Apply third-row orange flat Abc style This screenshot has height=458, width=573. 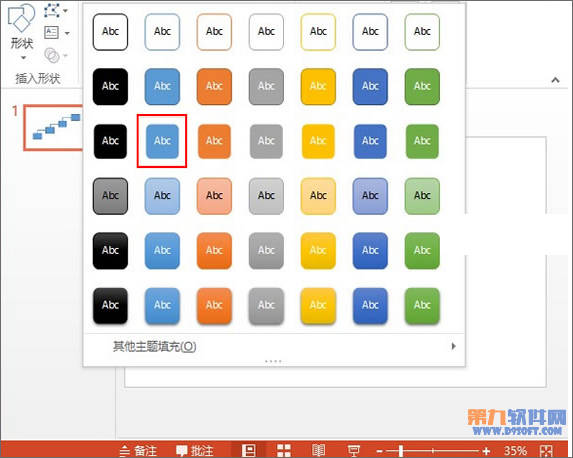click(214, 141)
